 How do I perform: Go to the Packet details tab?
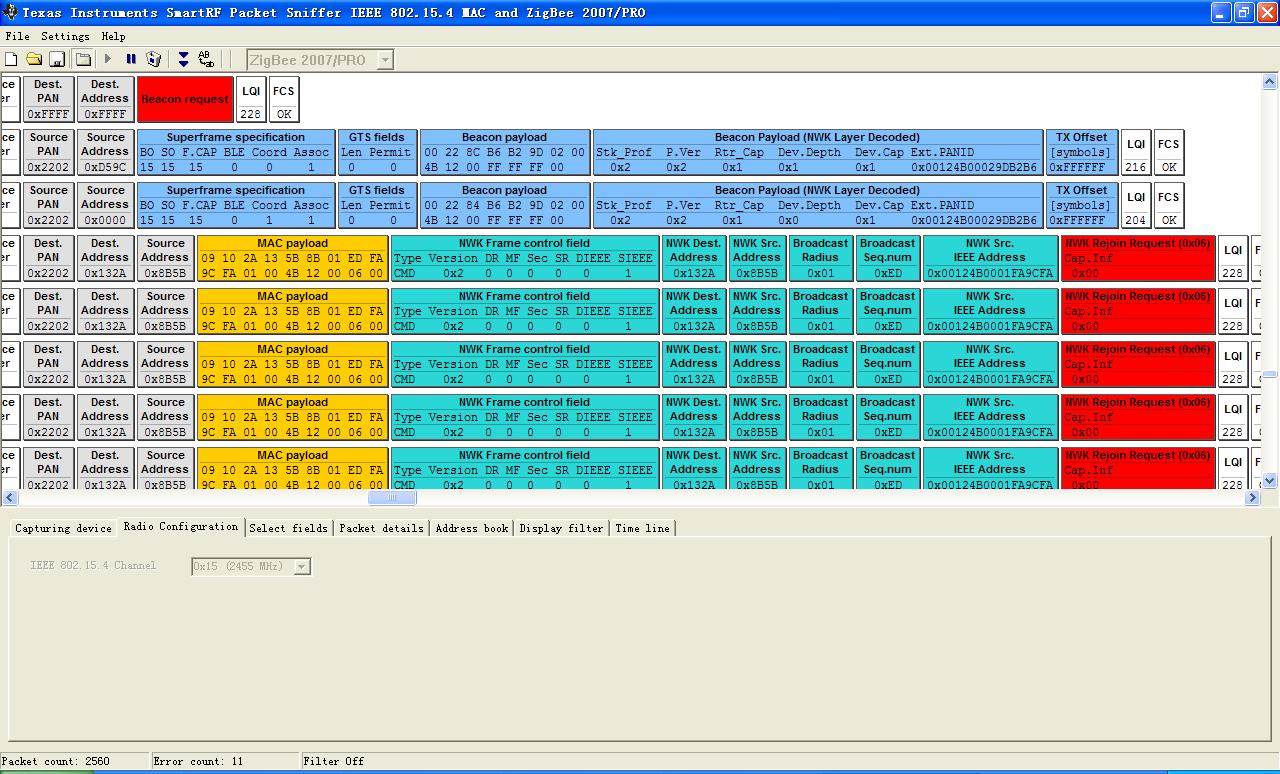381,528
